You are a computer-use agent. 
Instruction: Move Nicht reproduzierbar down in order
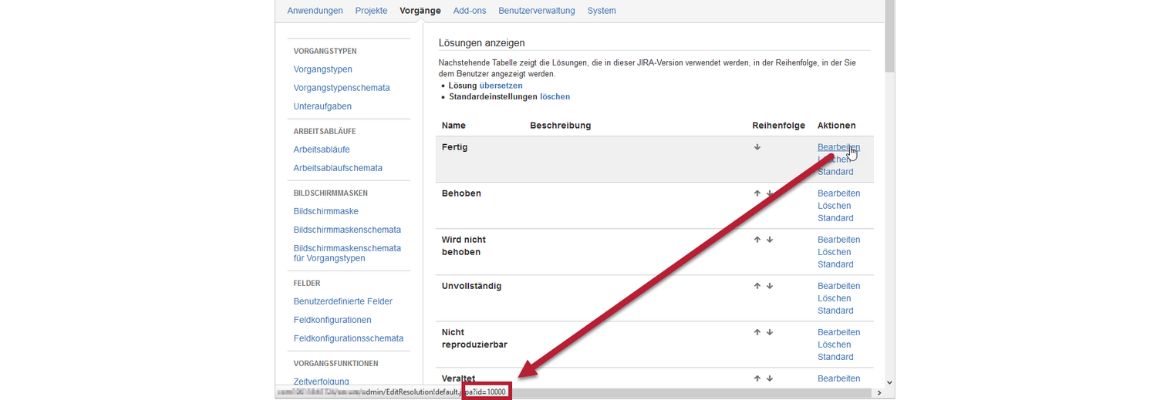[769, 332]
